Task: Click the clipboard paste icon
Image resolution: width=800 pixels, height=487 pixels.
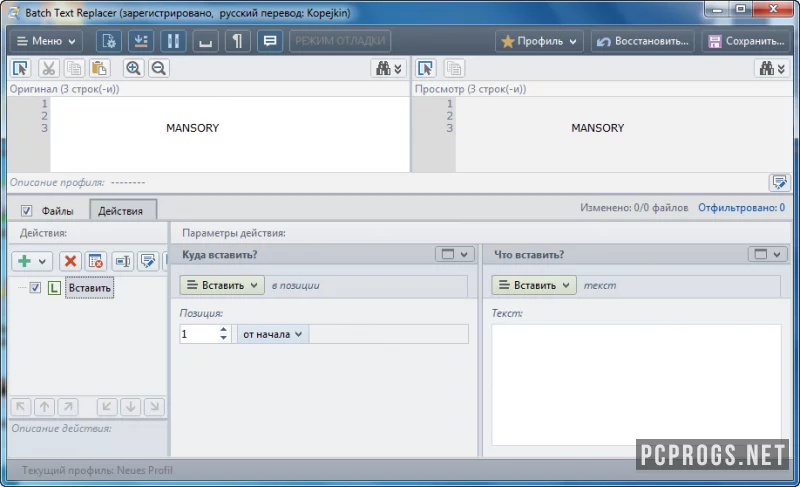Action: (x=99, y=68)
